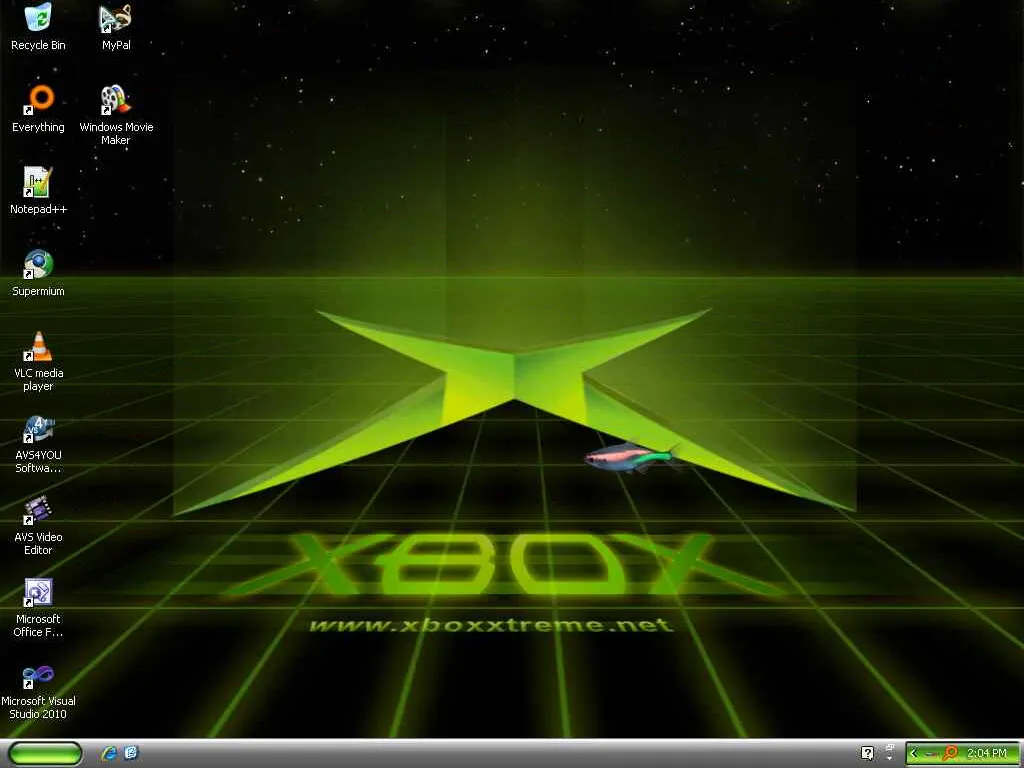Image resolution: width=1024 pixels, height=768 pixels.
Task: Click the Quick Launch icon beside Internet Explorer
Action: (x=131, y=752)
